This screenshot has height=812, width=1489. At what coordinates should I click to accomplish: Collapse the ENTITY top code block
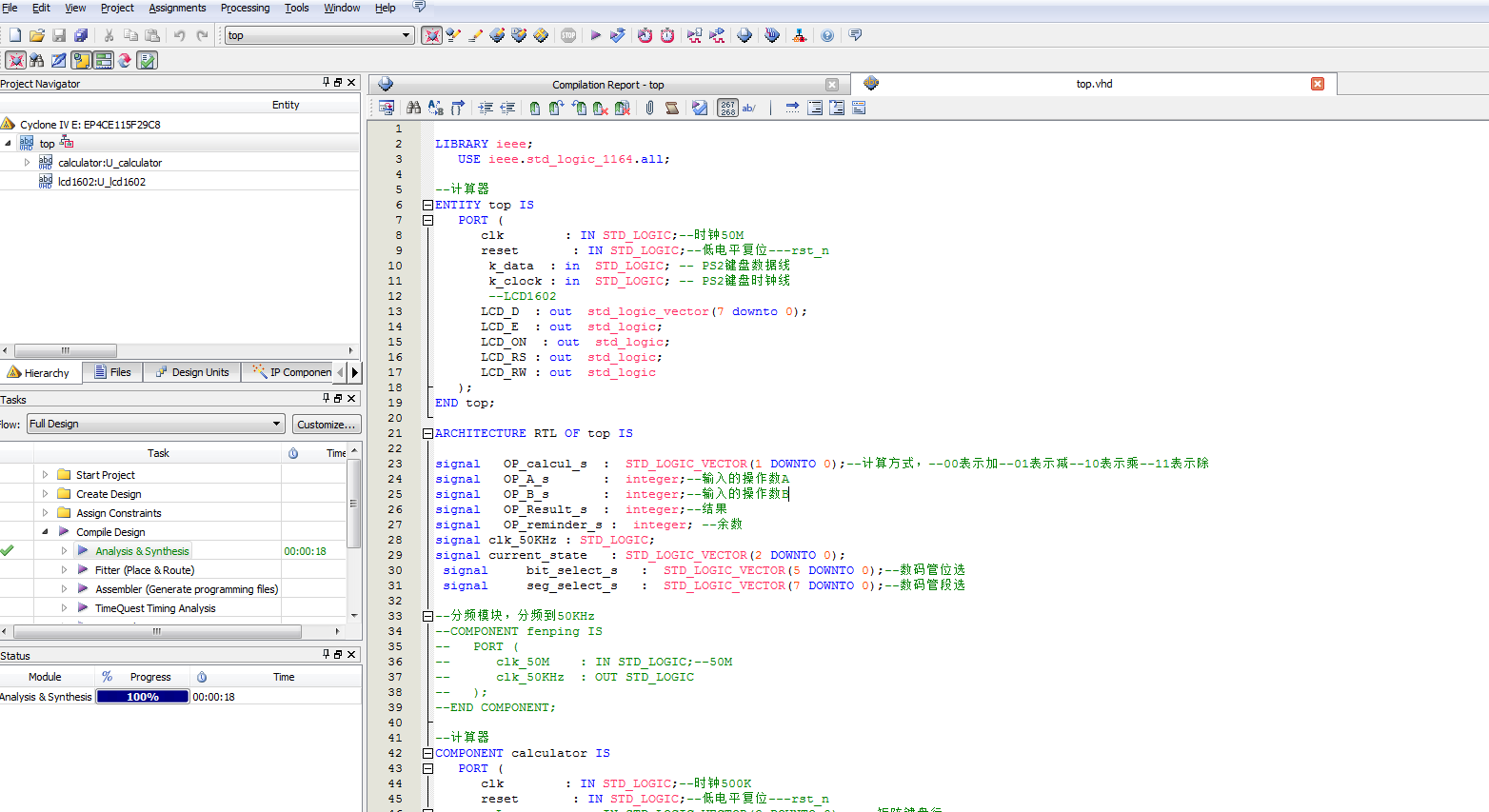coord(427,205)
